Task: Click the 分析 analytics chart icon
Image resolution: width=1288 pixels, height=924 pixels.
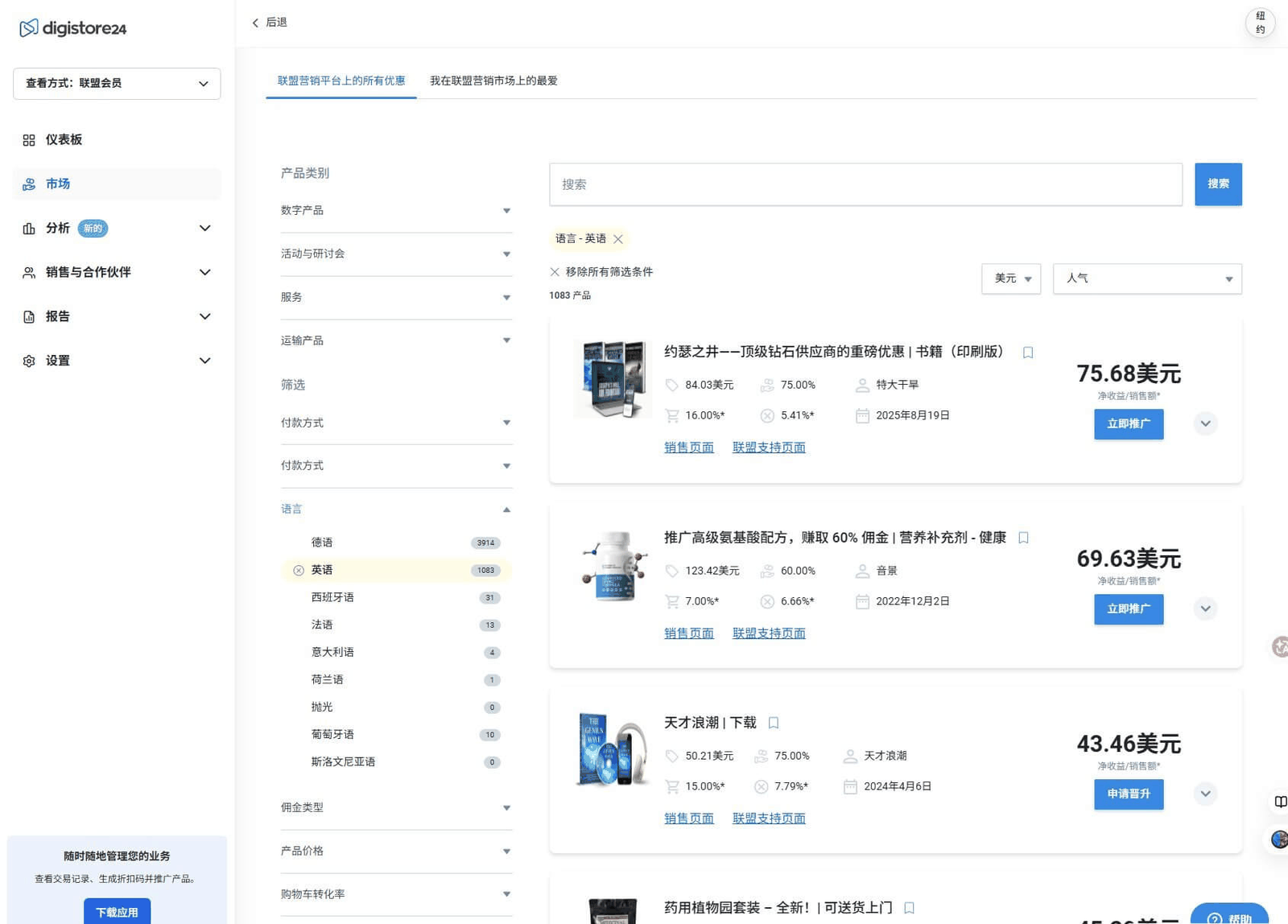Action: pos(29,229)
